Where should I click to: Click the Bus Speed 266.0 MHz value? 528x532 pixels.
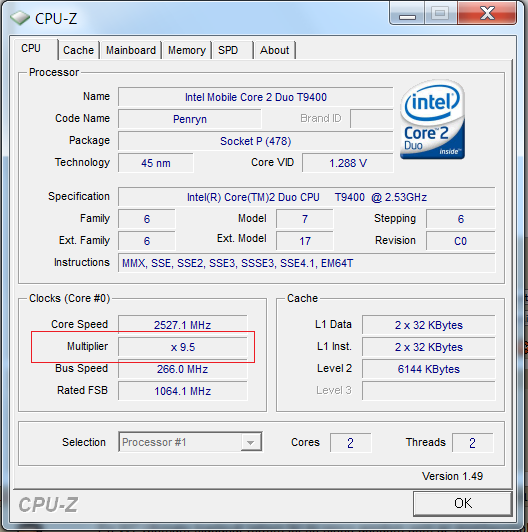183,369
